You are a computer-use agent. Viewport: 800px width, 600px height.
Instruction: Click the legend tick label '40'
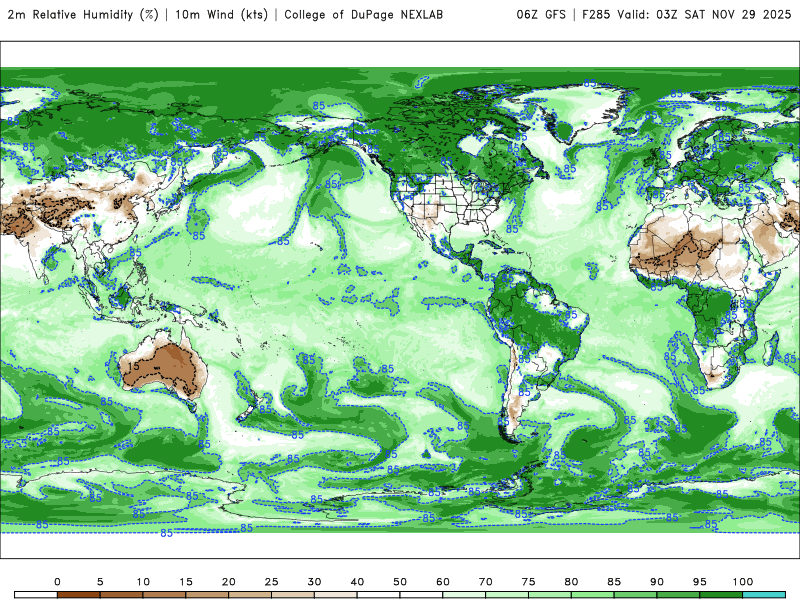[x=357, y=582]
